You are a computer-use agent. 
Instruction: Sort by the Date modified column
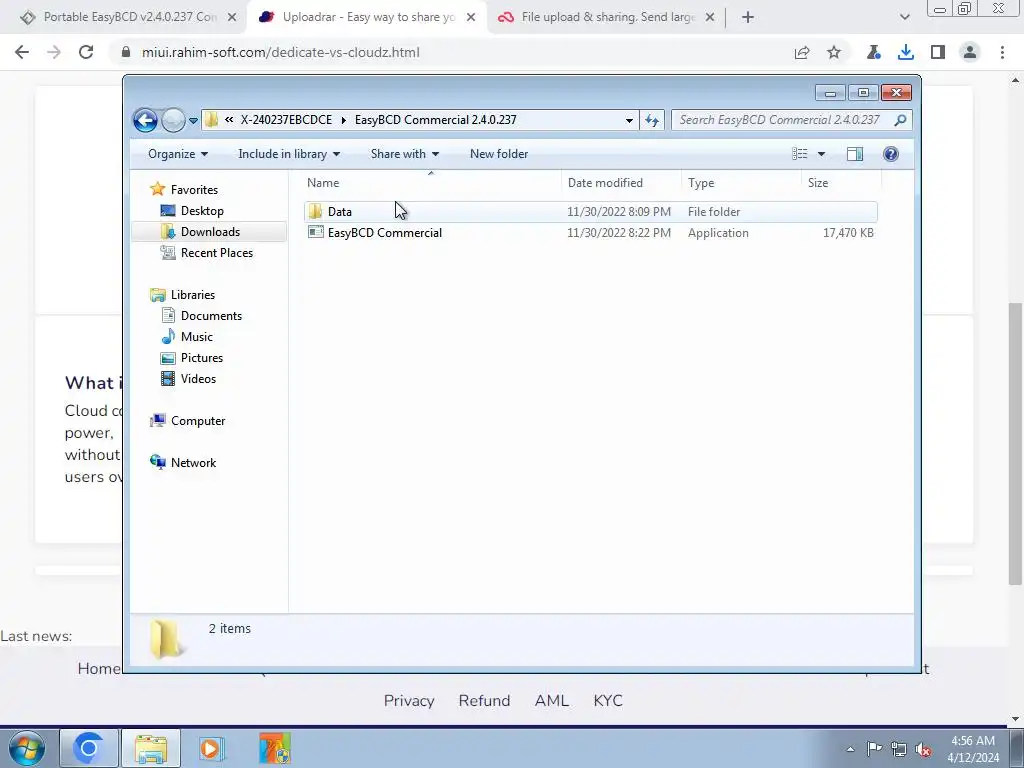coord(621,183)
